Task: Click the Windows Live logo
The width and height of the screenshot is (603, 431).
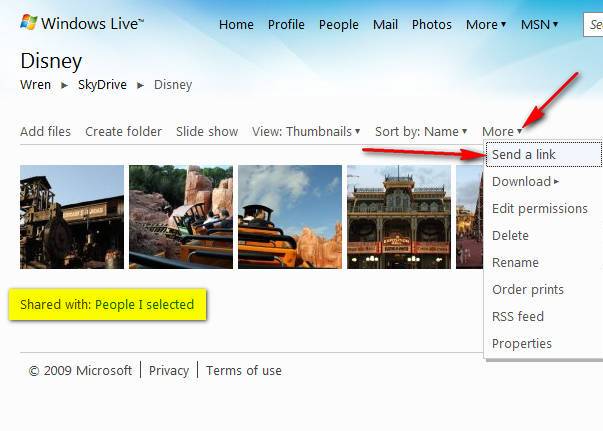Action: click(82, 23)
